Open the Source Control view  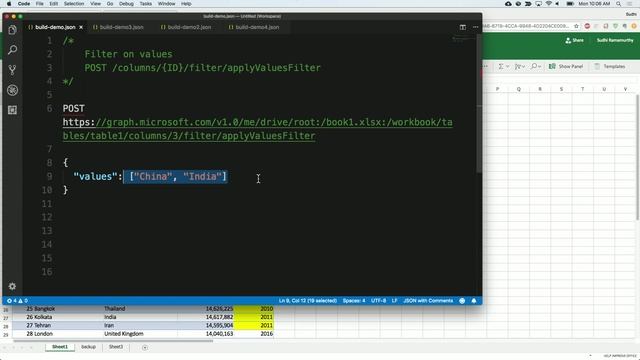(12, 70)
